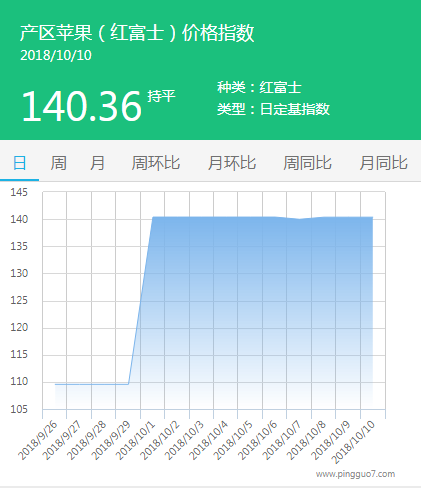421x488 pixels.
Task: Click y-axis label 145
Action: coord(19,192)
